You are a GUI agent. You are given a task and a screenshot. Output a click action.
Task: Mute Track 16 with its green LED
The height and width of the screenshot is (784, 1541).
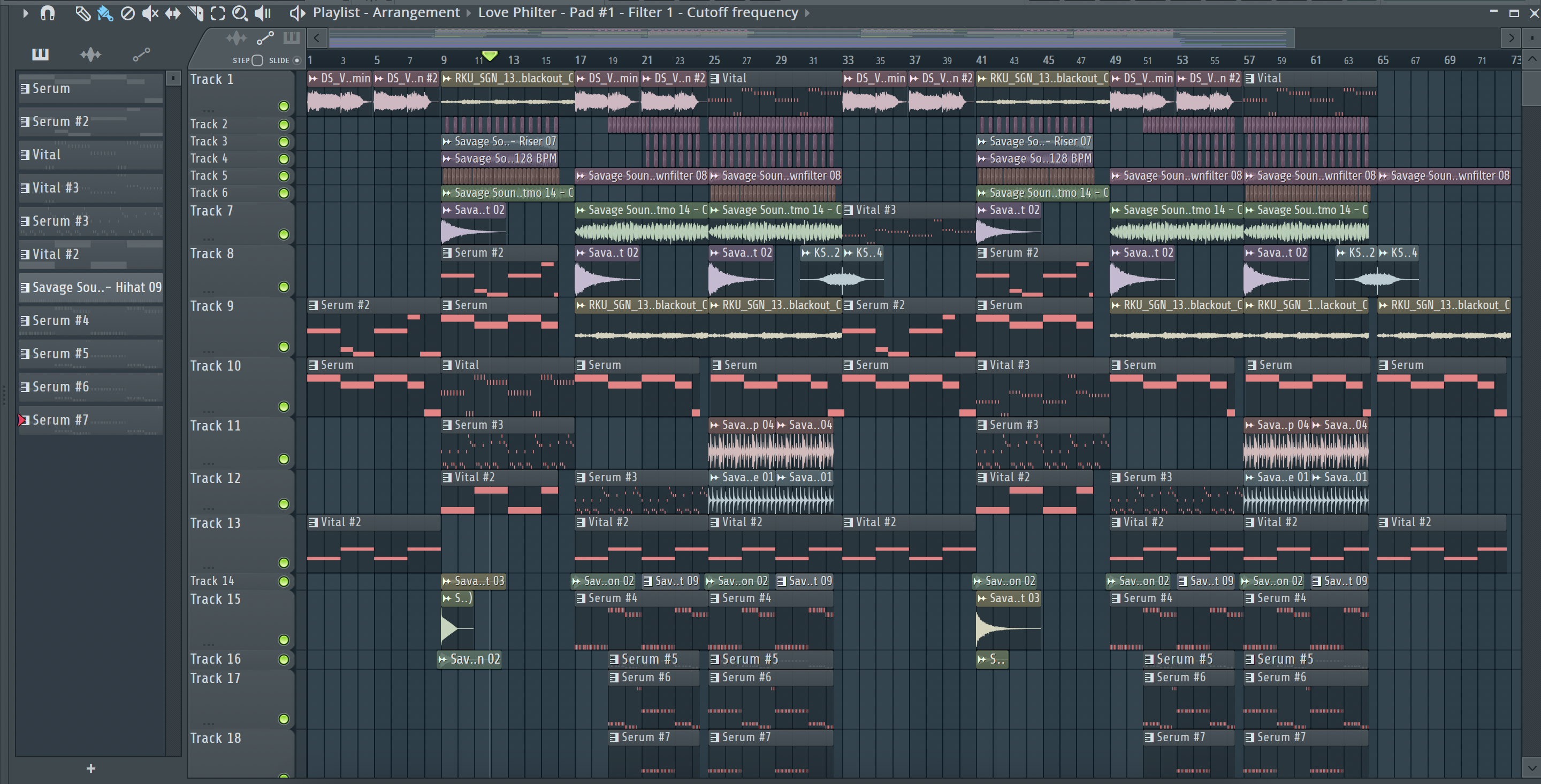coord(284,659)
